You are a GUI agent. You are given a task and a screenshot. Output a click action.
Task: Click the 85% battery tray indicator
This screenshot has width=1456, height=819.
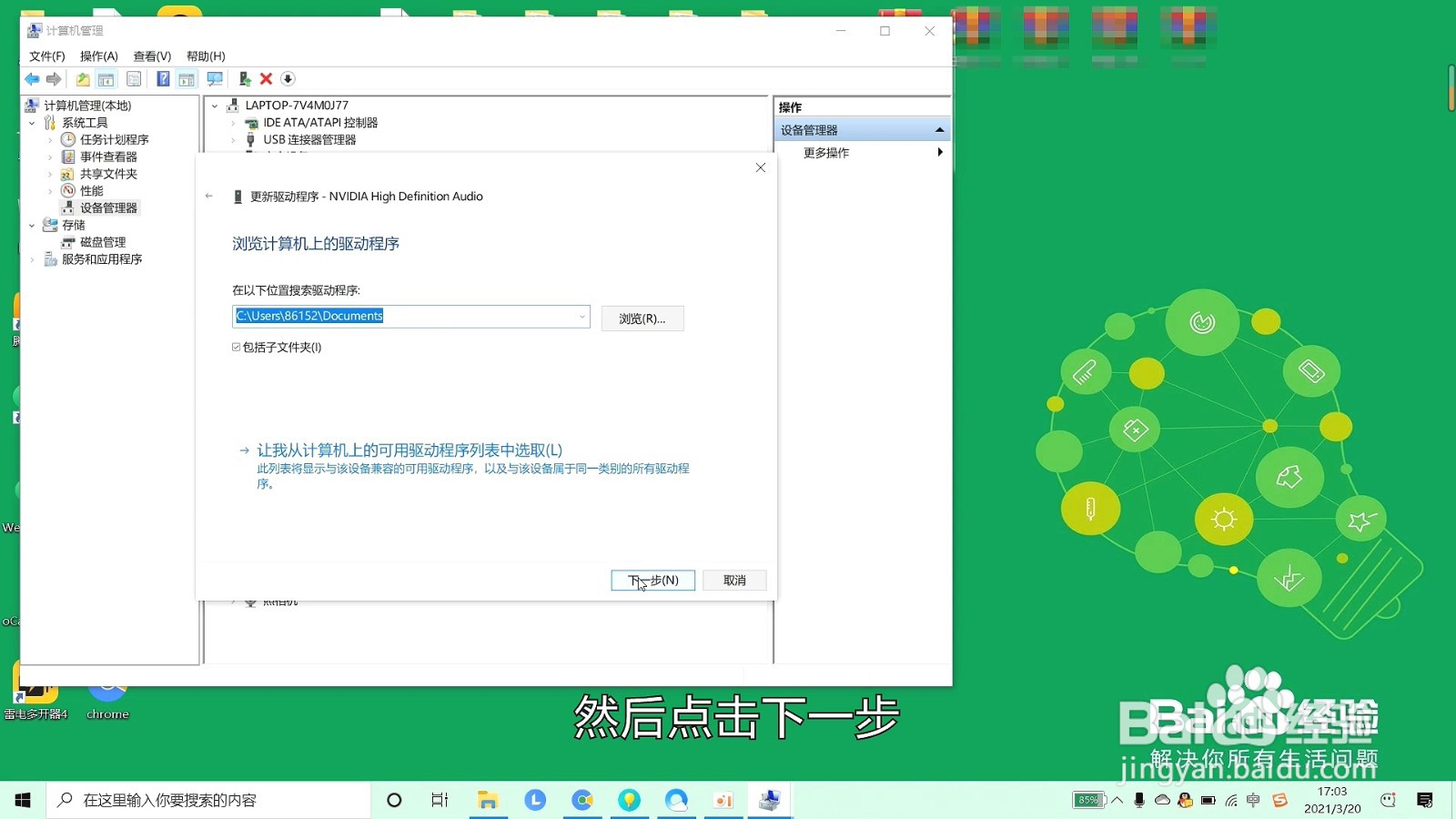tap(1087, 800)
